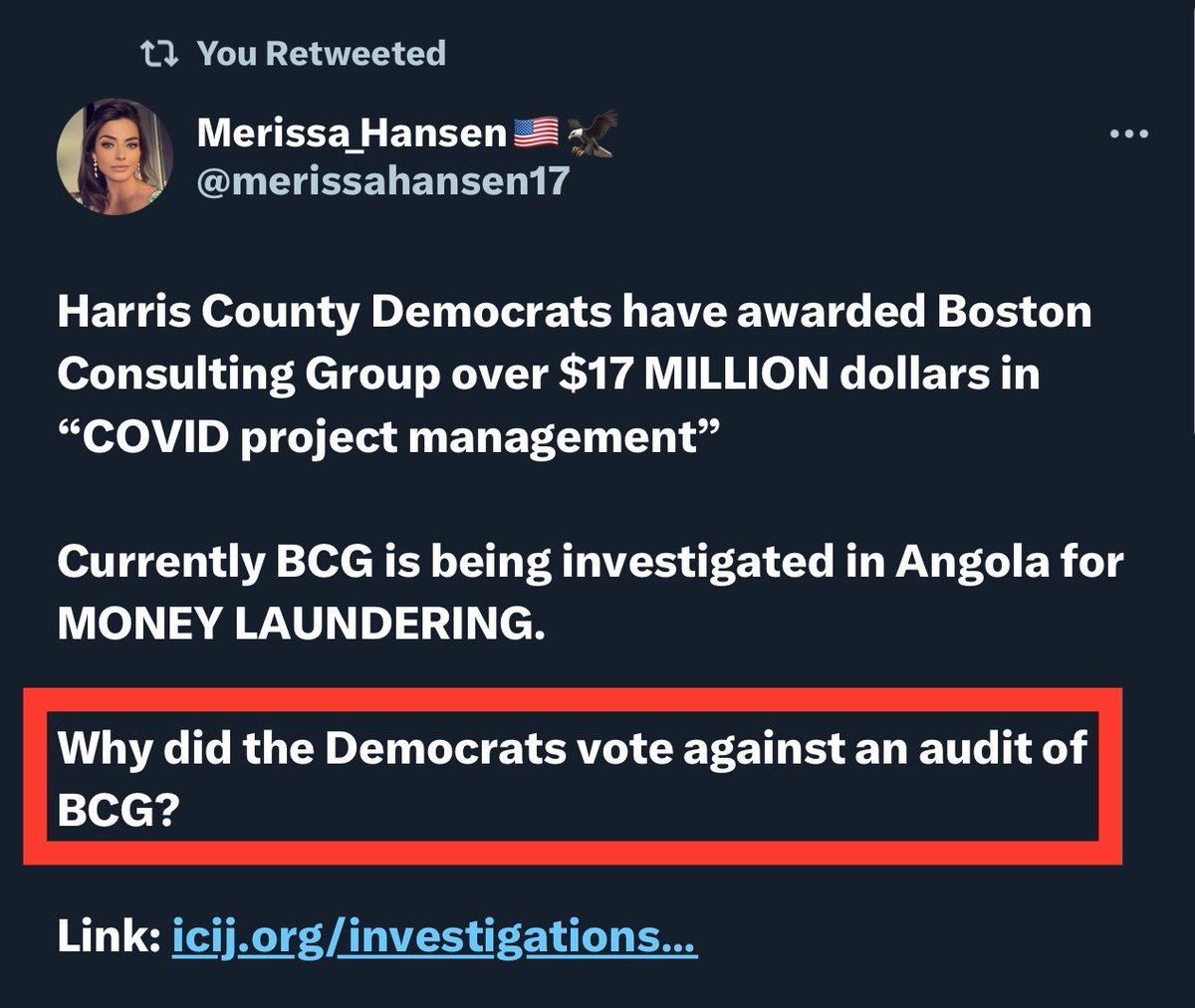Click the "Link:" label text
1195x1008 pixels.
(x=109, y=937)
